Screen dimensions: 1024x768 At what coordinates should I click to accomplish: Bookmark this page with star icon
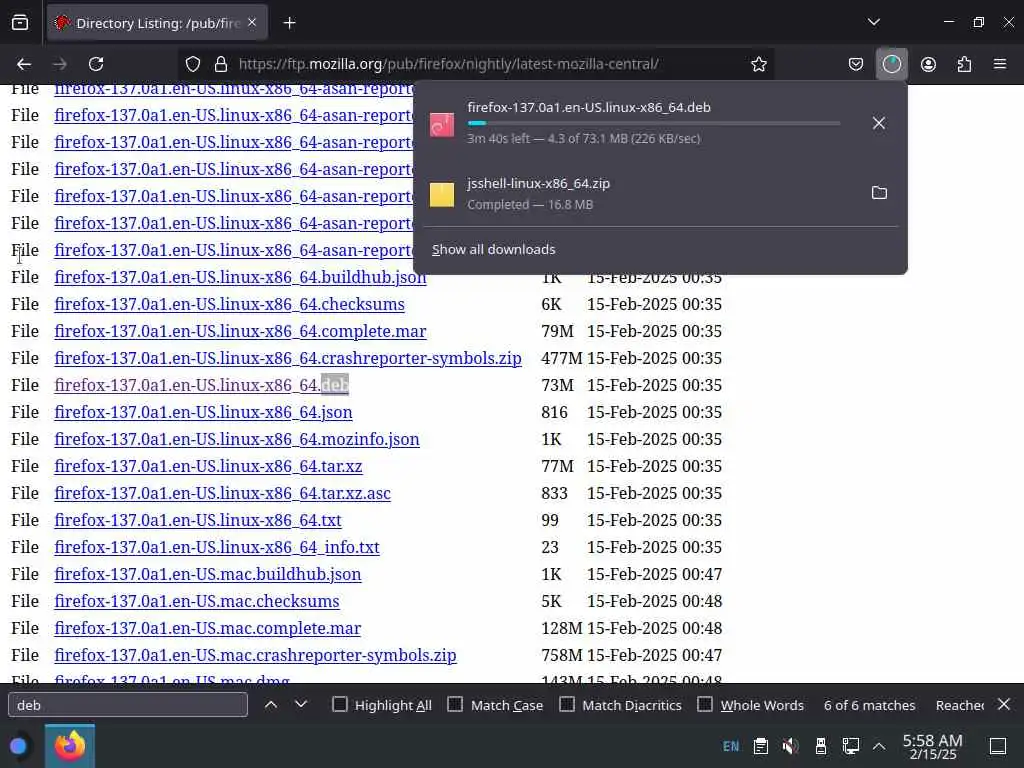(x=758, y=64)
